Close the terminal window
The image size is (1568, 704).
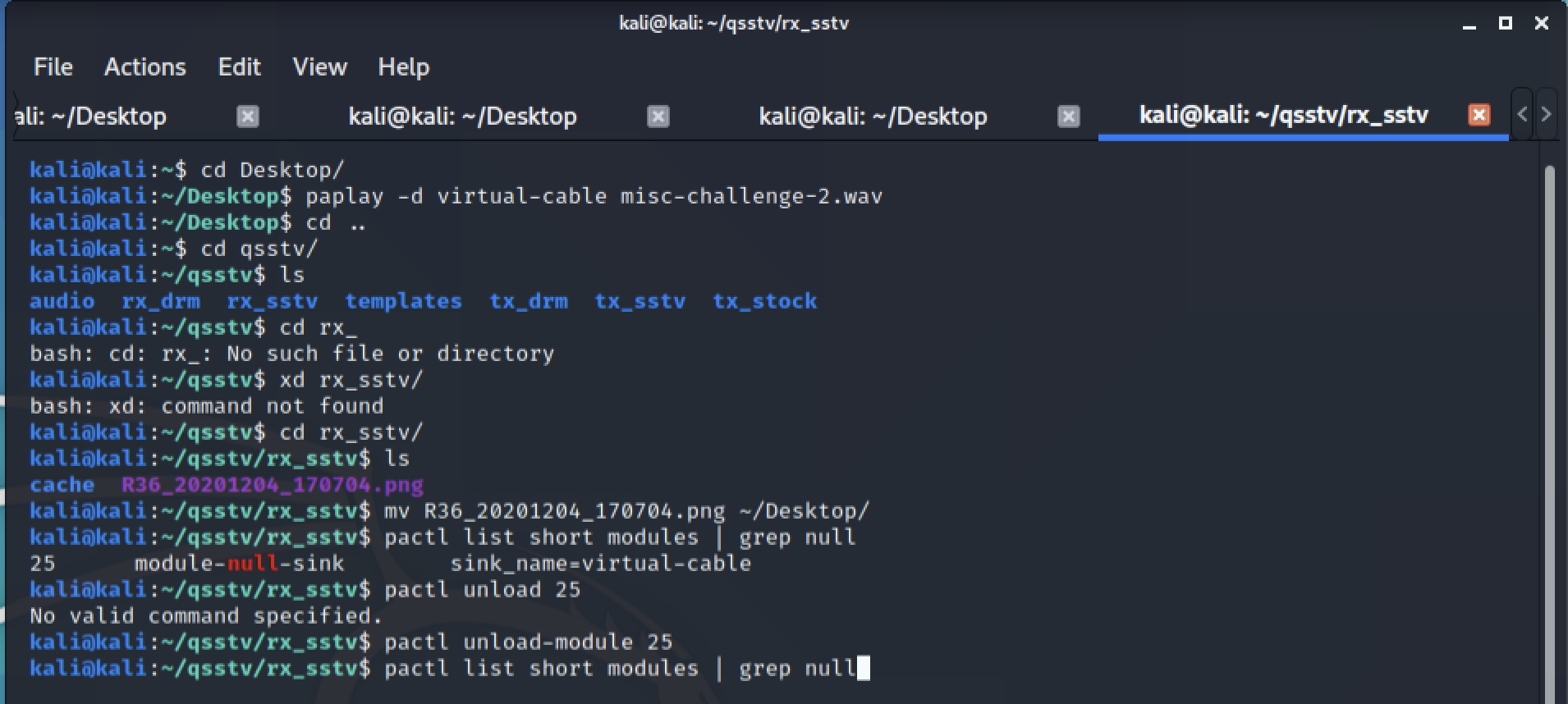click(x=1542, y=23)
